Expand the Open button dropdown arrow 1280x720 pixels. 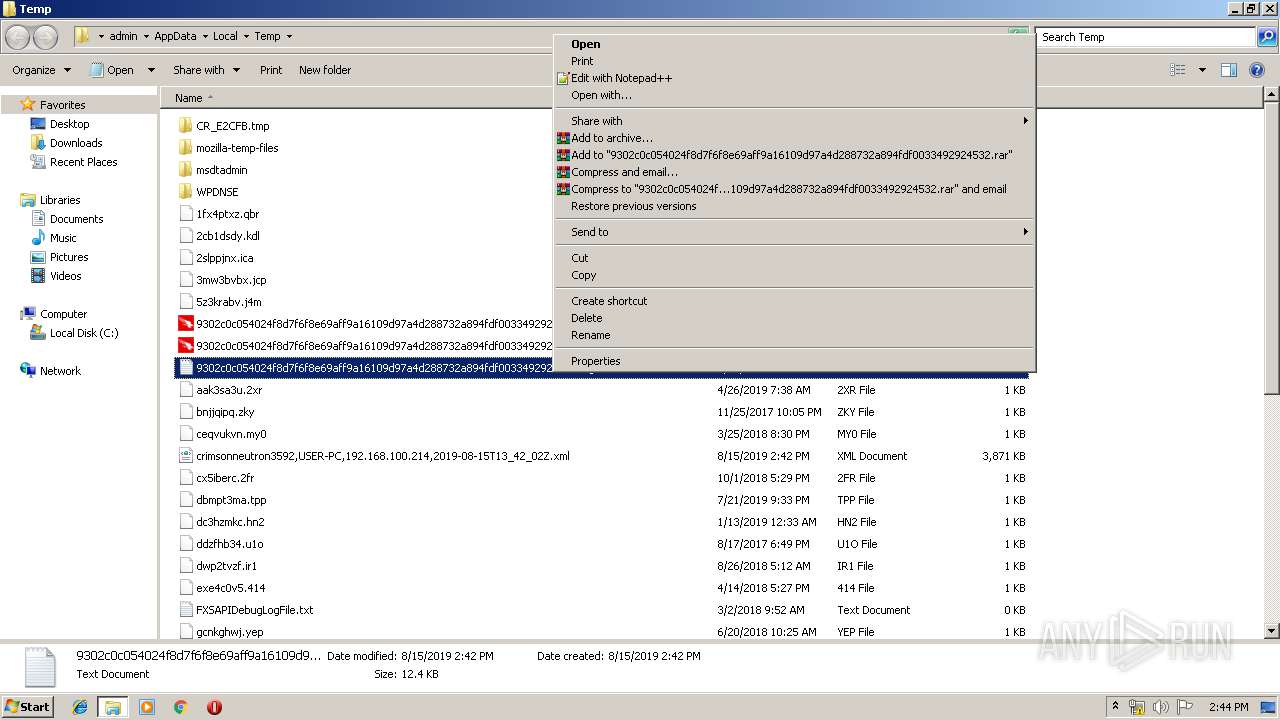point(151,70)
